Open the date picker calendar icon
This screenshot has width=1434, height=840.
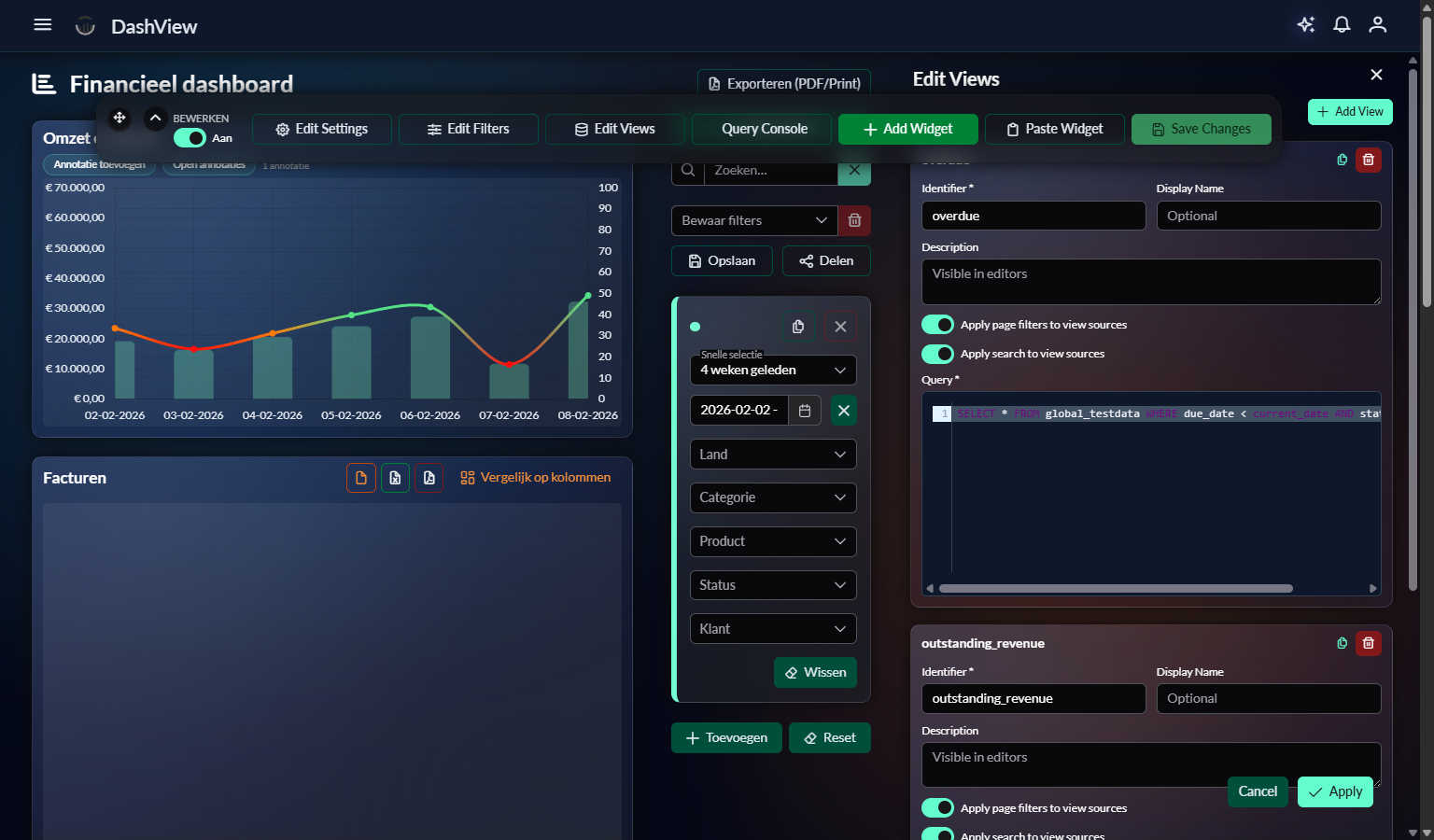click(x=805, y=411)
